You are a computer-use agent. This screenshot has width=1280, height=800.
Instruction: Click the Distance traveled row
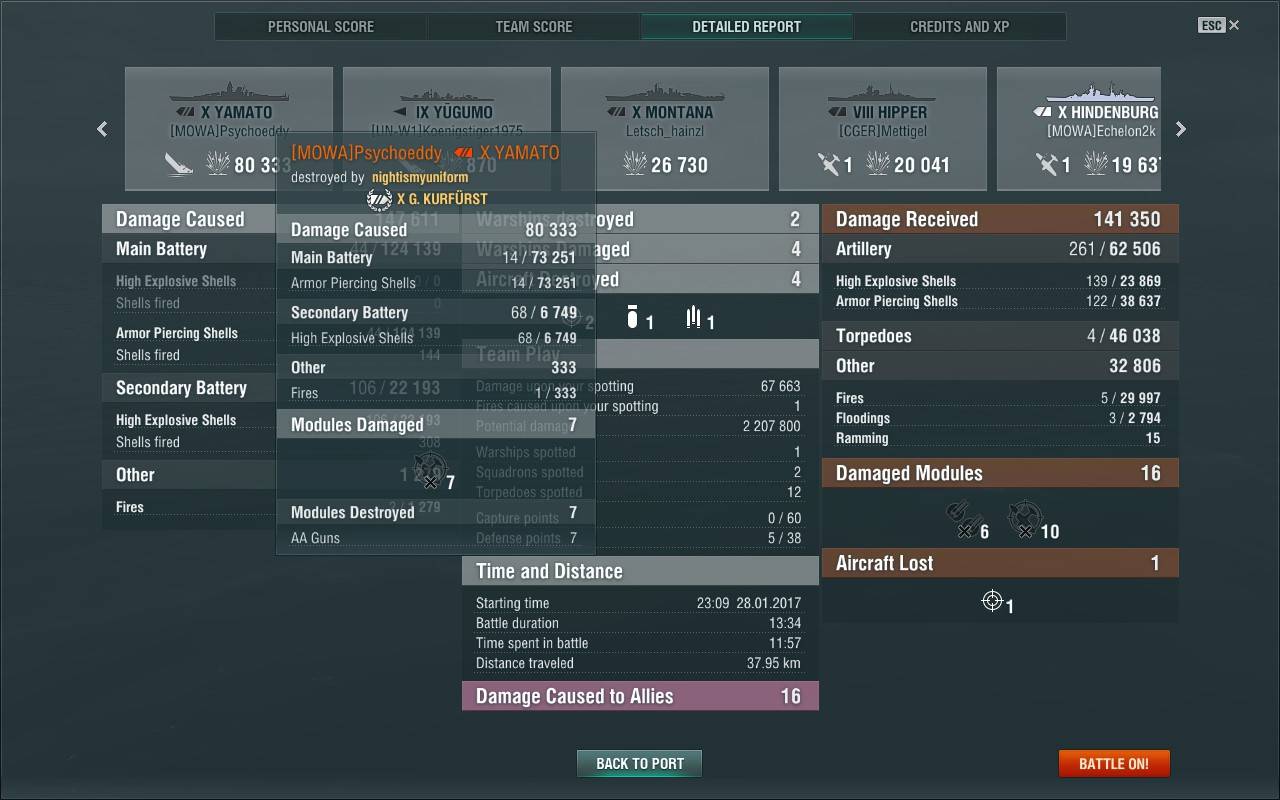click(x=640, y=663)
